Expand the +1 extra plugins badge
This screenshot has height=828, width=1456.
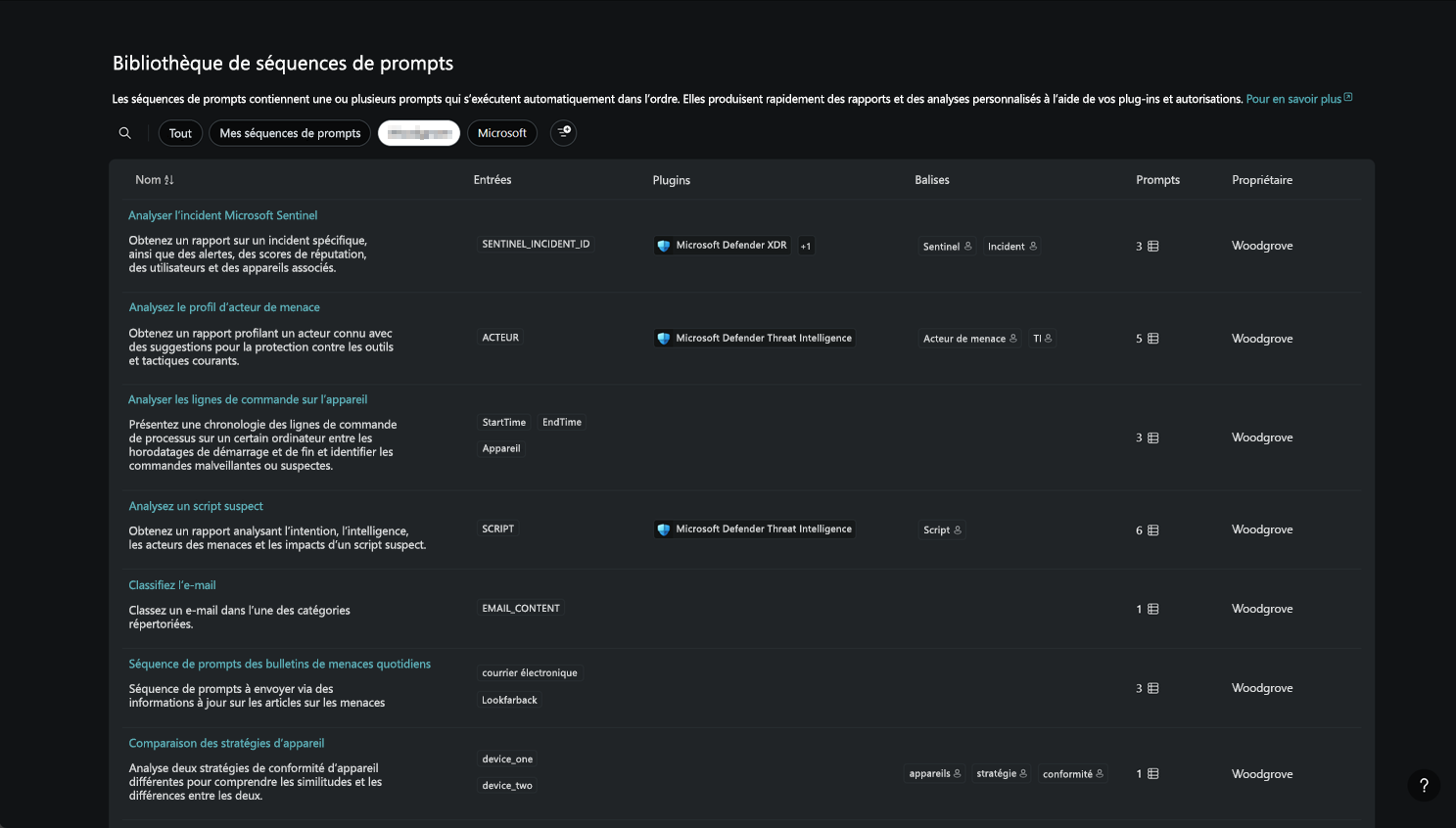tap(806, 246)
